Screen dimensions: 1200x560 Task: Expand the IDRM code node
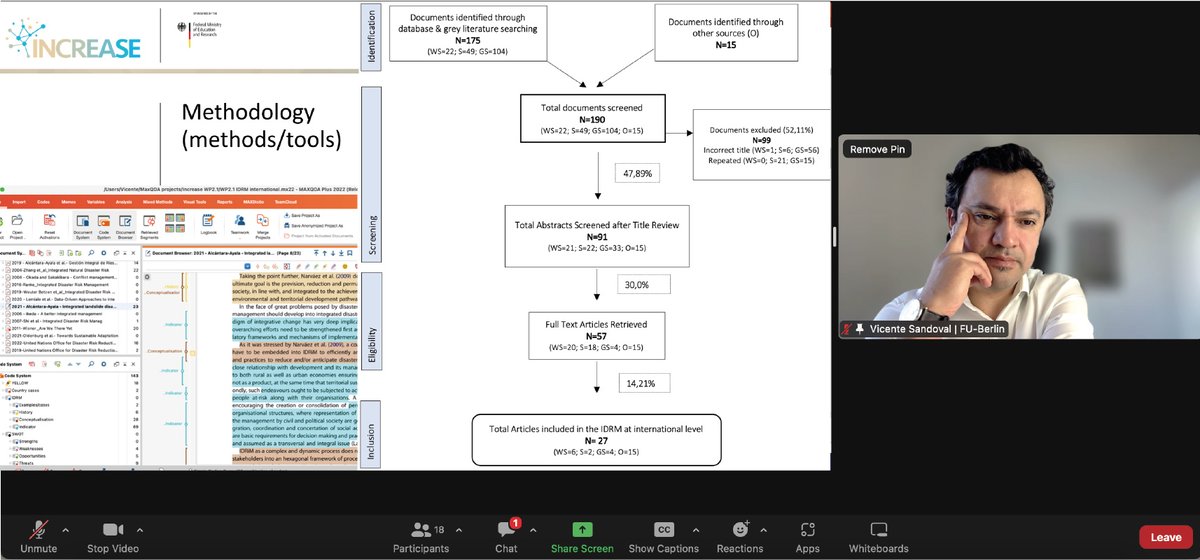click(4, 398)
